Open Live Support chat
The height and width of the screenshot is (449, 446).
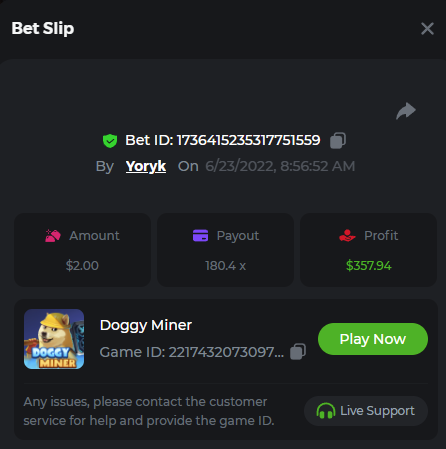pos(366,411)
